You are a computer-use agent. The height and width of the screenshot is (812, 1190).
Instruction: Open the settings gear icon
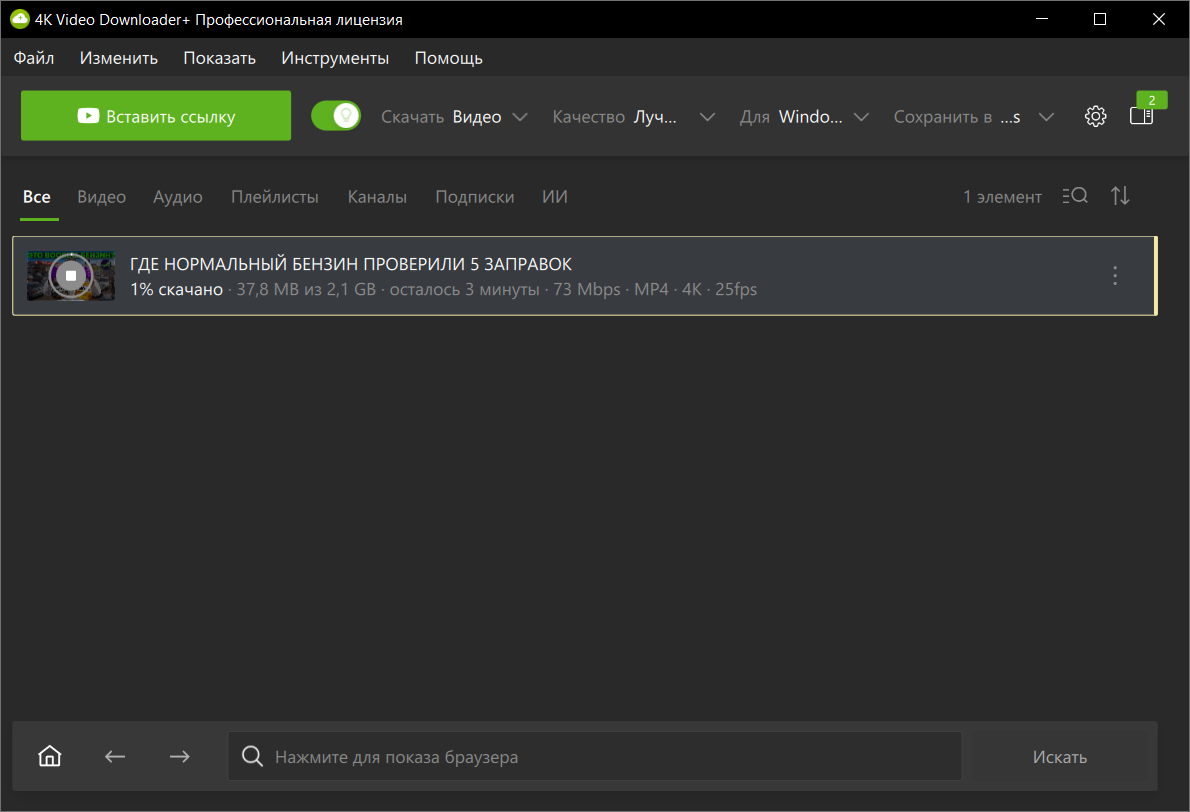pyautogui.click(x=1095, y=116)
